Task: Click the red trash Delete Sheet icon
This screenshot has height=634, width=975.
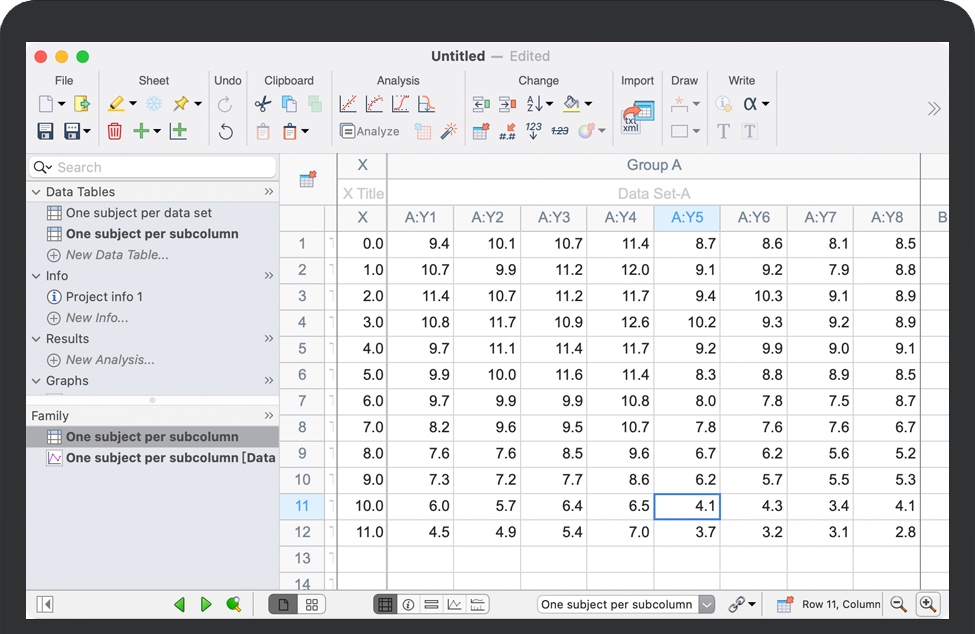Action: (x=115, y=131)
